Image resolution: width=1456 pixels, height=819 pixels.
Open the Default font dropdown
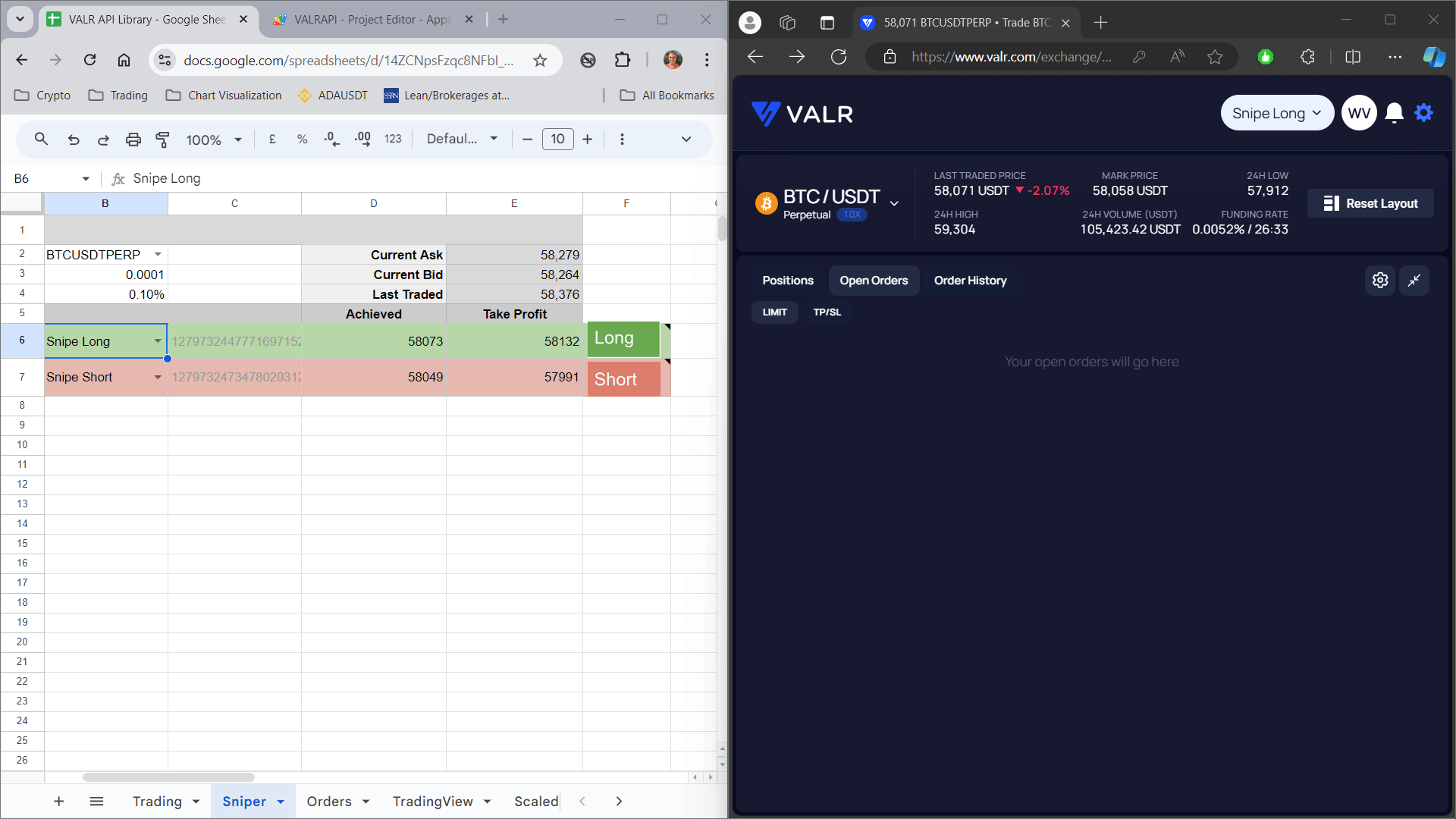pyautogui.click(x=462, y=140)
